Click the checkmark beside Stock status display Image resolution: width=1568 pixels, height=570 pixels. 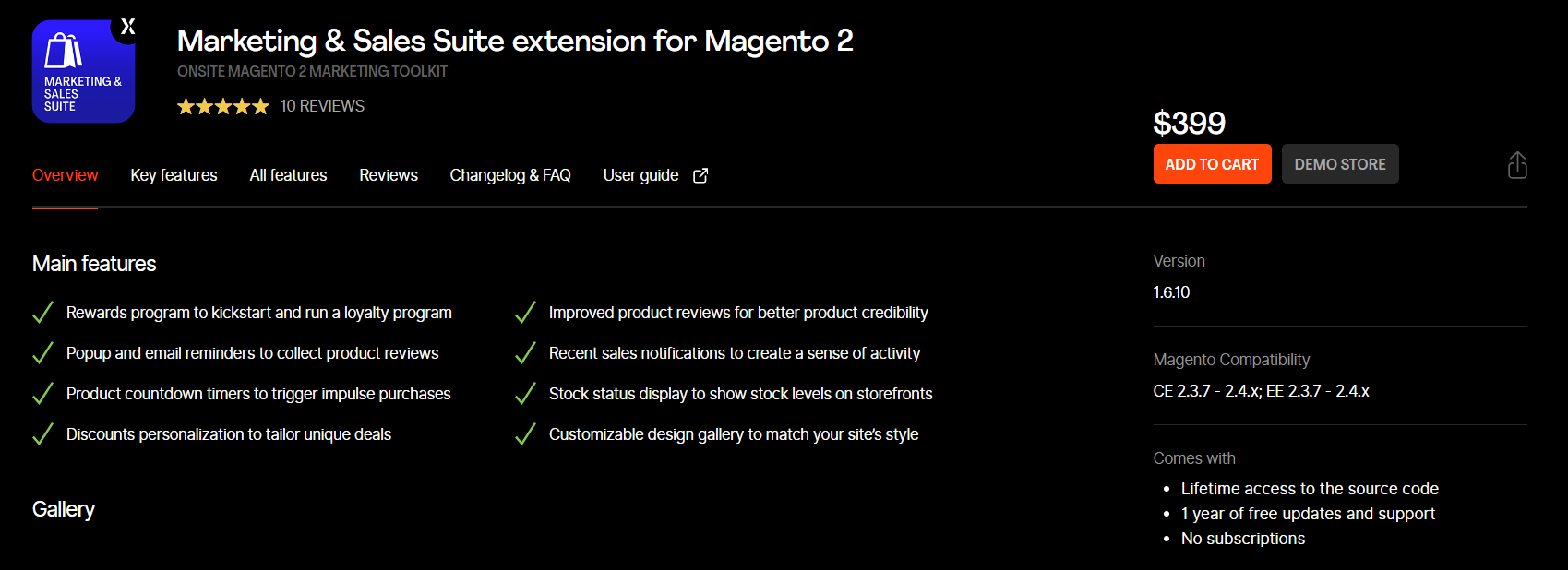(524, 393)
